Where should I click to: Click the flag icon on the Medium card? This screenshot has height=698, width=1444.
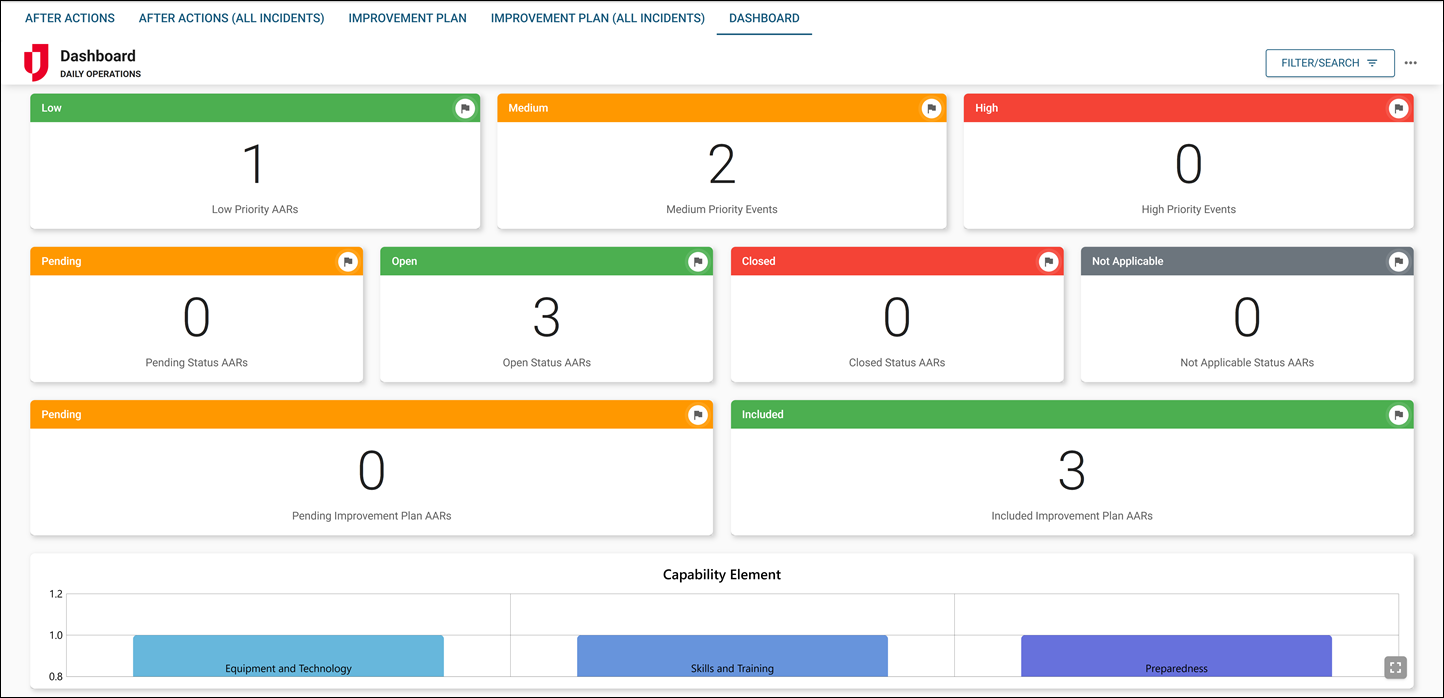point(930,108)
